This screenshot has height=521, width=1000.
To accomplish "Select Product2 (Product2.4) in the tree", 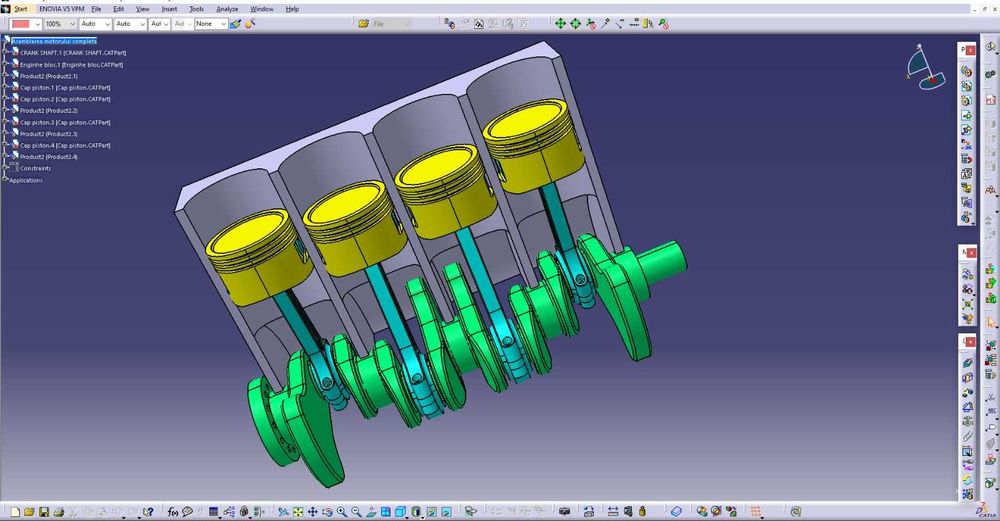I will (x=48, y=157).
